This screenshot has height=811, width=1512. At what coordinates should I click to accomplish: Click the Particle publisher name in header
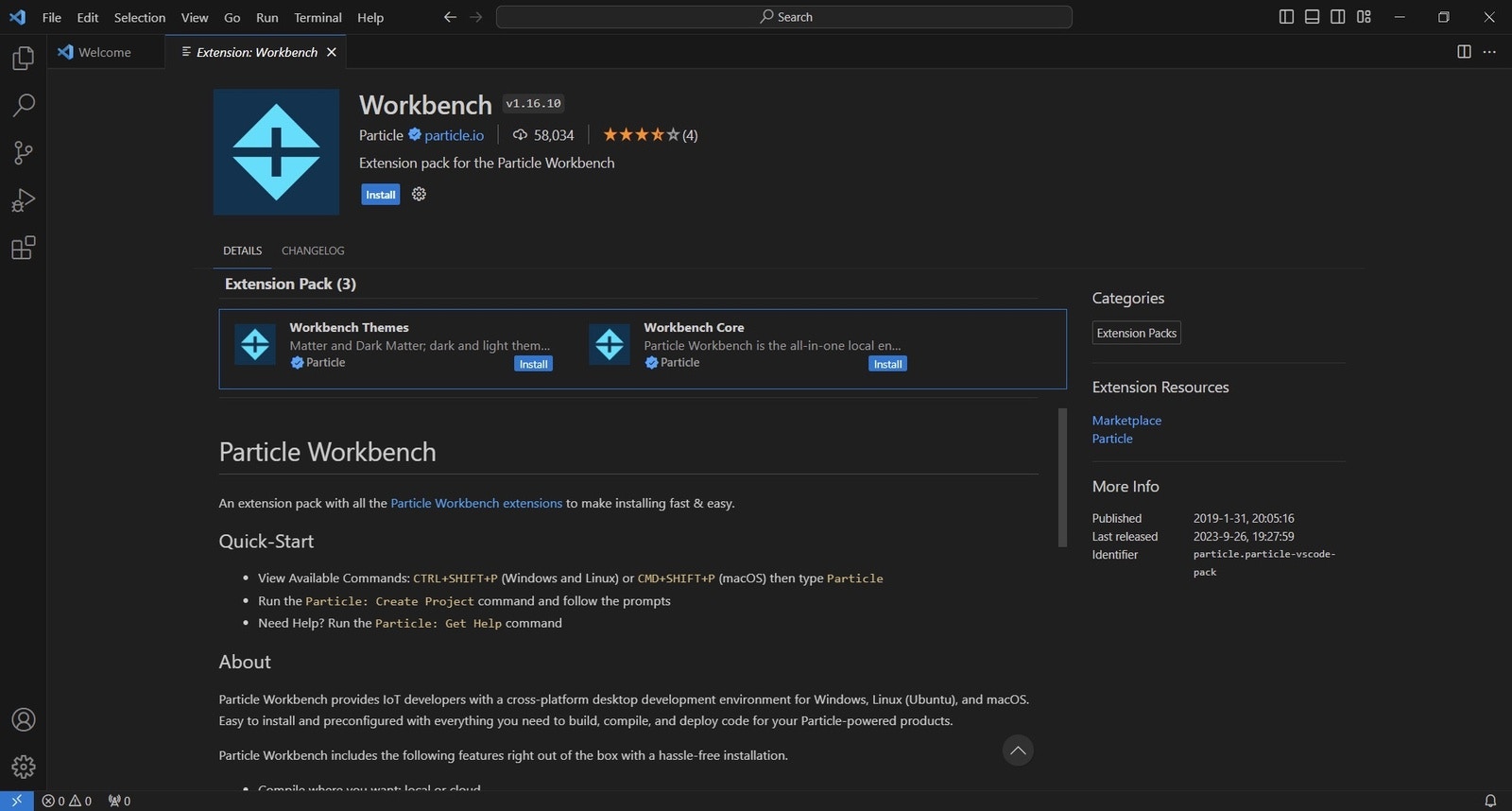pyautogui.click(x=381, y=135)
